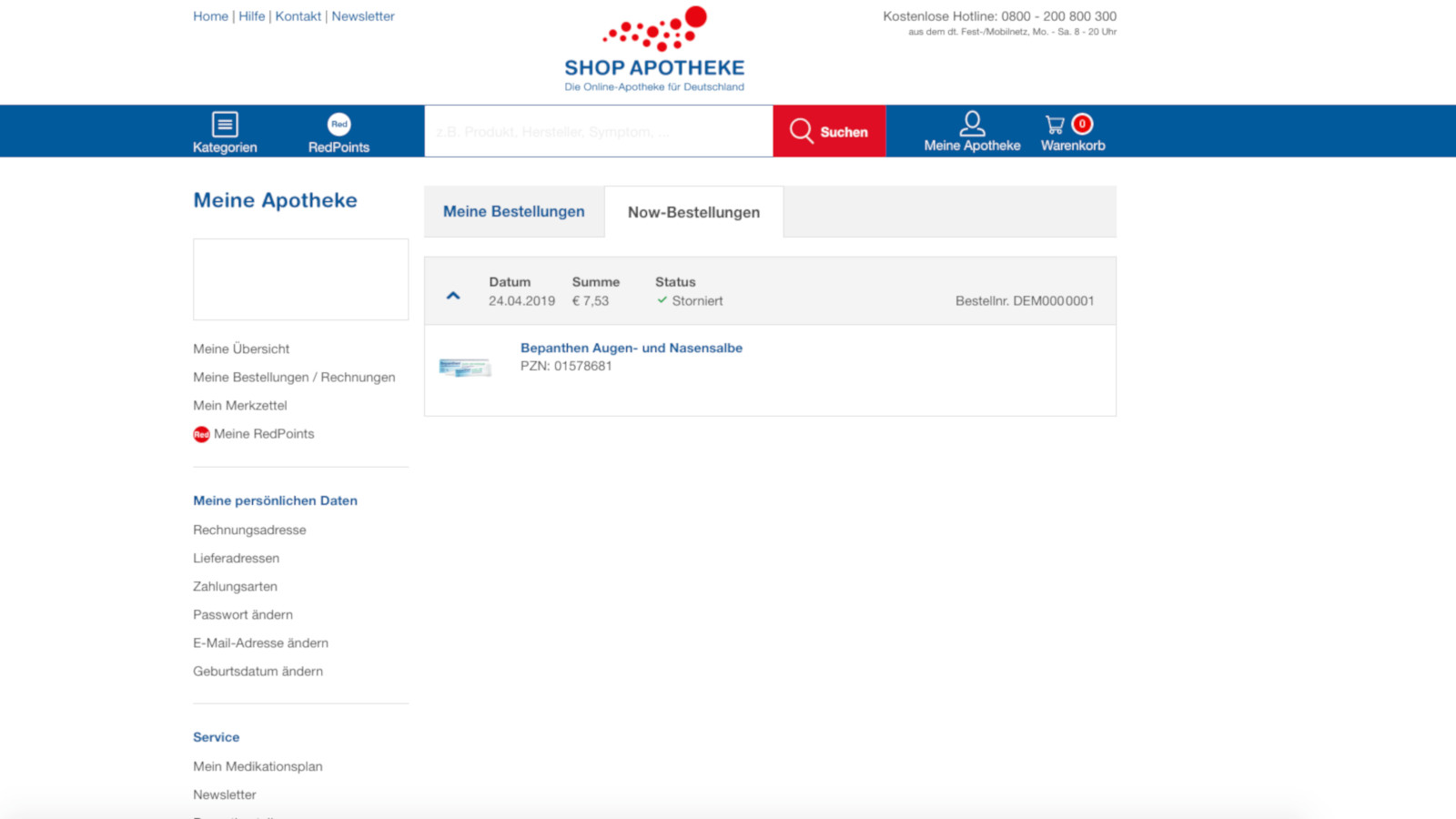Go to Meine Übersicht
Viewport: 1456px width, 819px height.
click(x=241, y=349)
